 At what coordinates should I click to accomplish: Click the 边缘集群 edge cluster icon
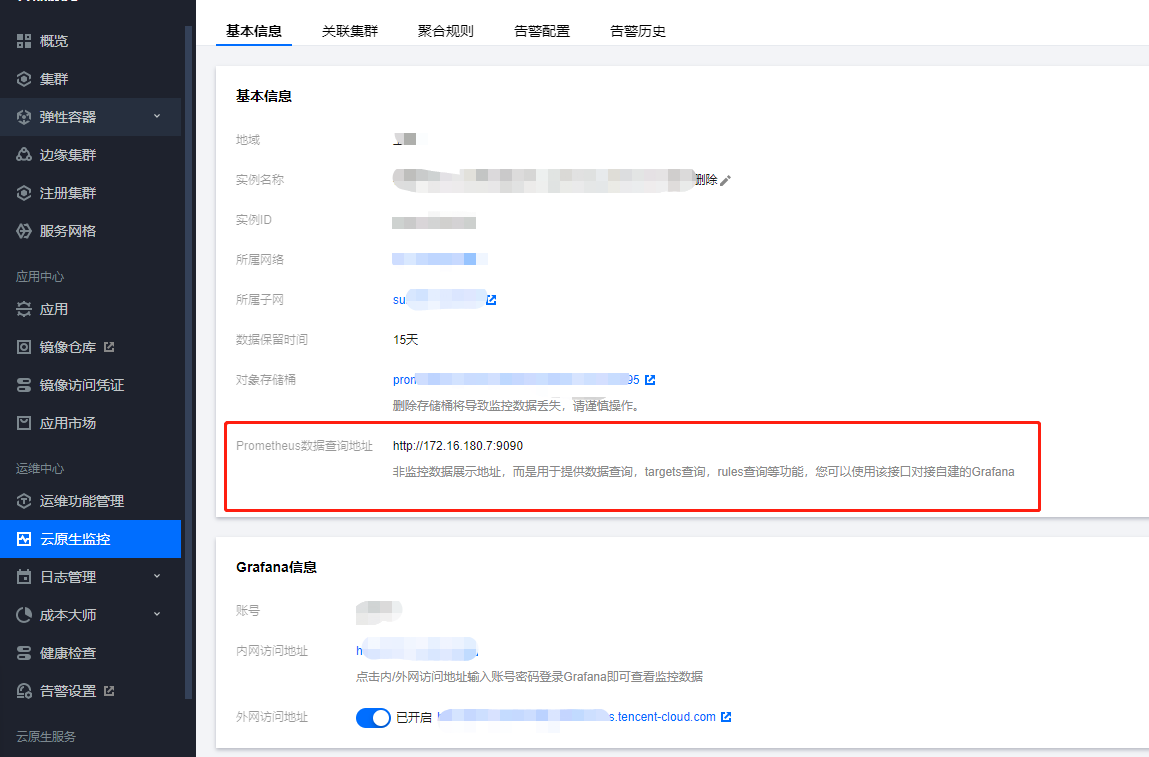tap(24, 155)
